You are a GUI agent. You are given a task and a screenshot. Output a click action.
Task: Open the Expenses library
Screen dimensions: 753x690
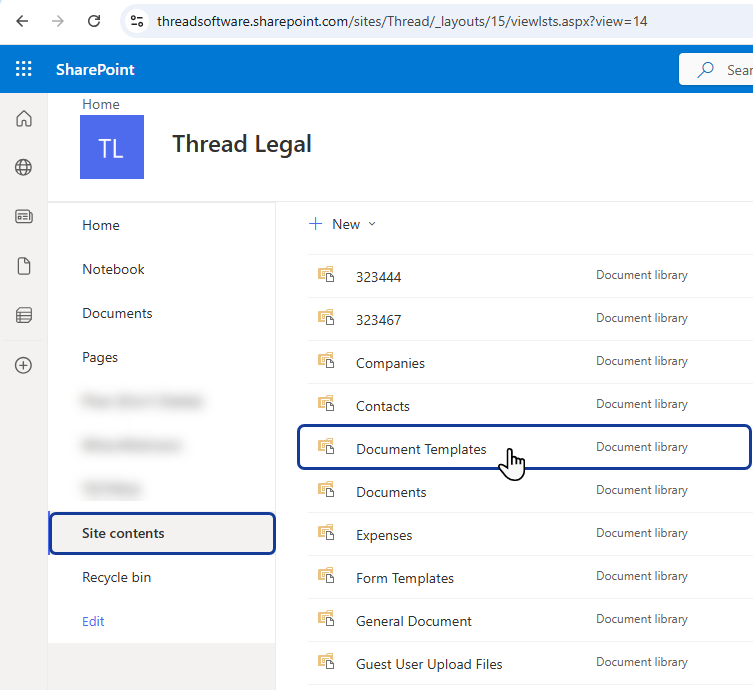(384, 535)
